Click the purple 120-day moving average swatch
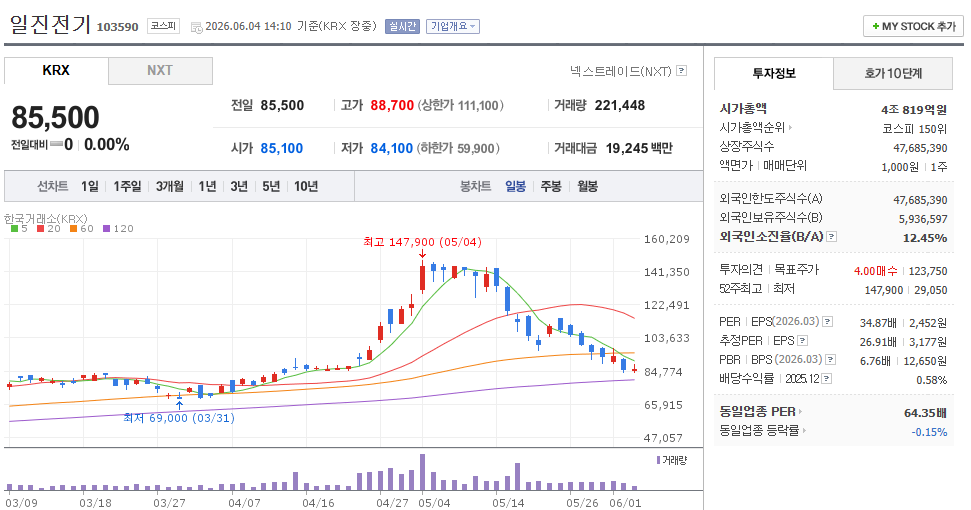The image size is (971, 510). click(106, 228)
